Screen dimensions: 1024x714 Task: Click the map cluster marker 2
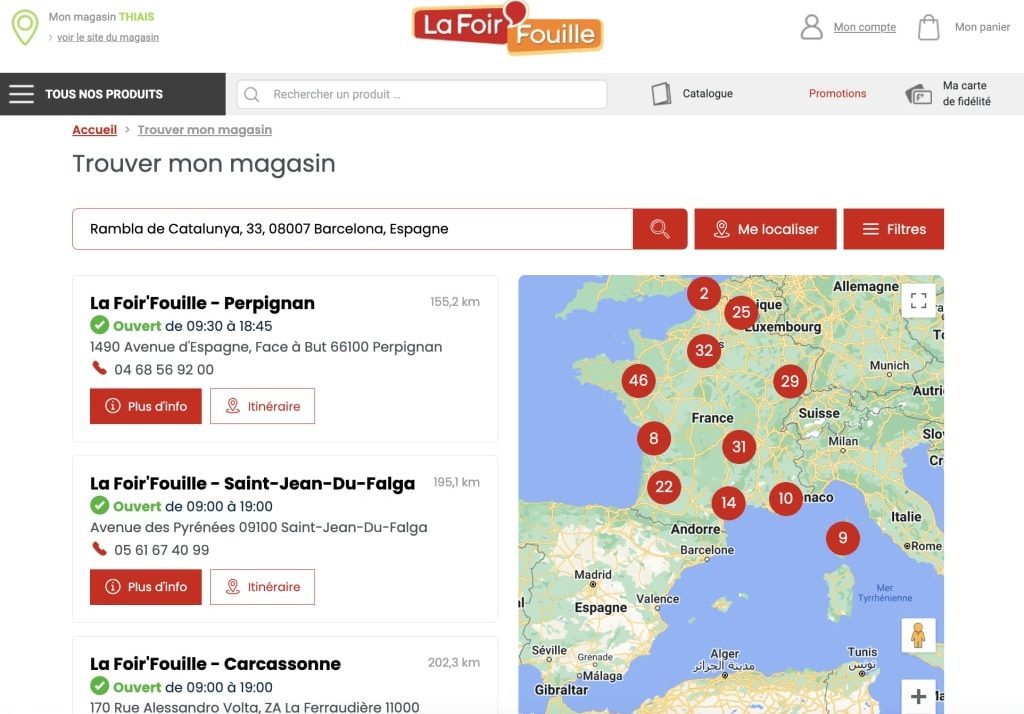[x=703, y=293]
